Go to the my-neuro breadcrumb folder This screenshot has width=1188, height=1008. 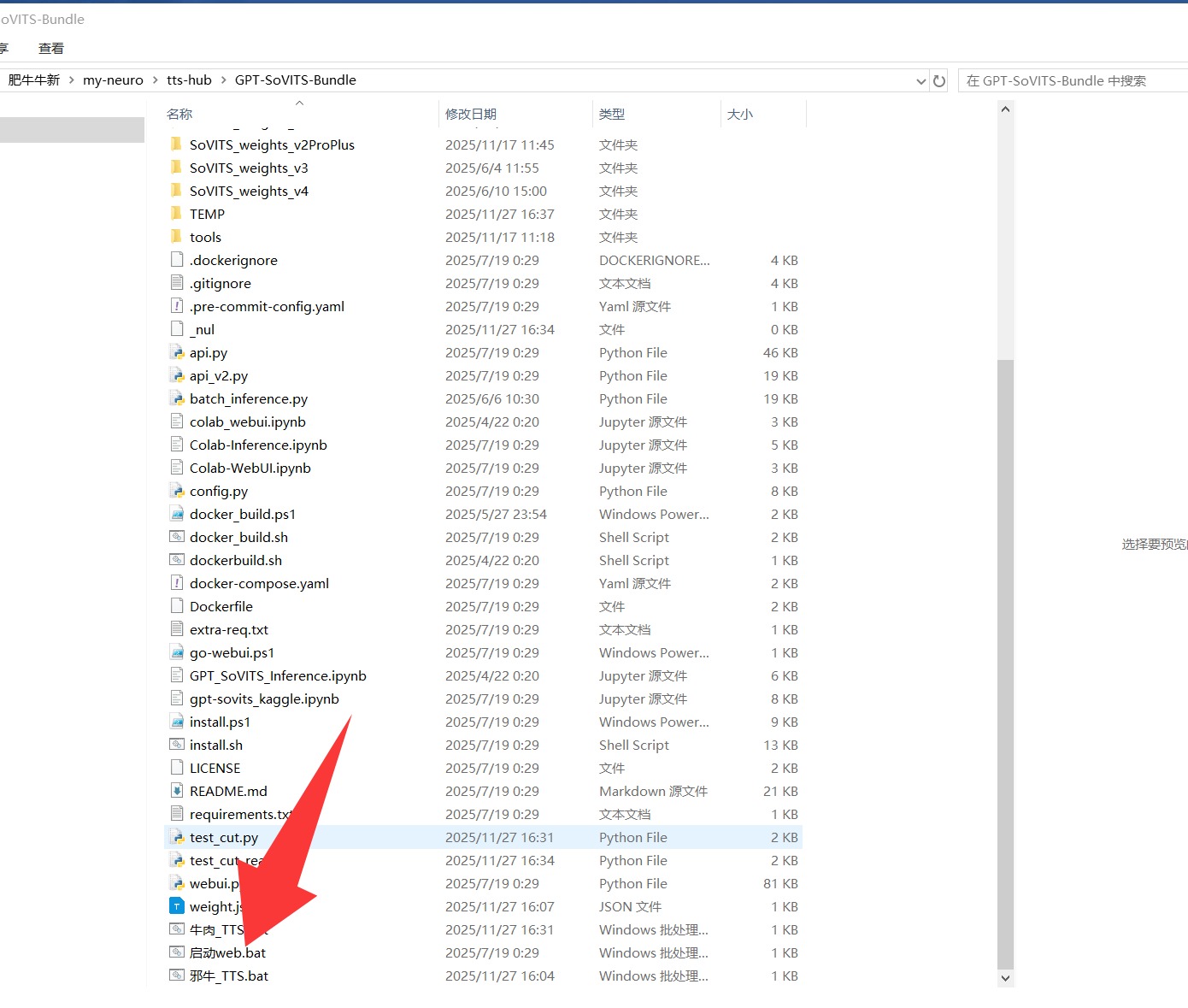(113, 80)
